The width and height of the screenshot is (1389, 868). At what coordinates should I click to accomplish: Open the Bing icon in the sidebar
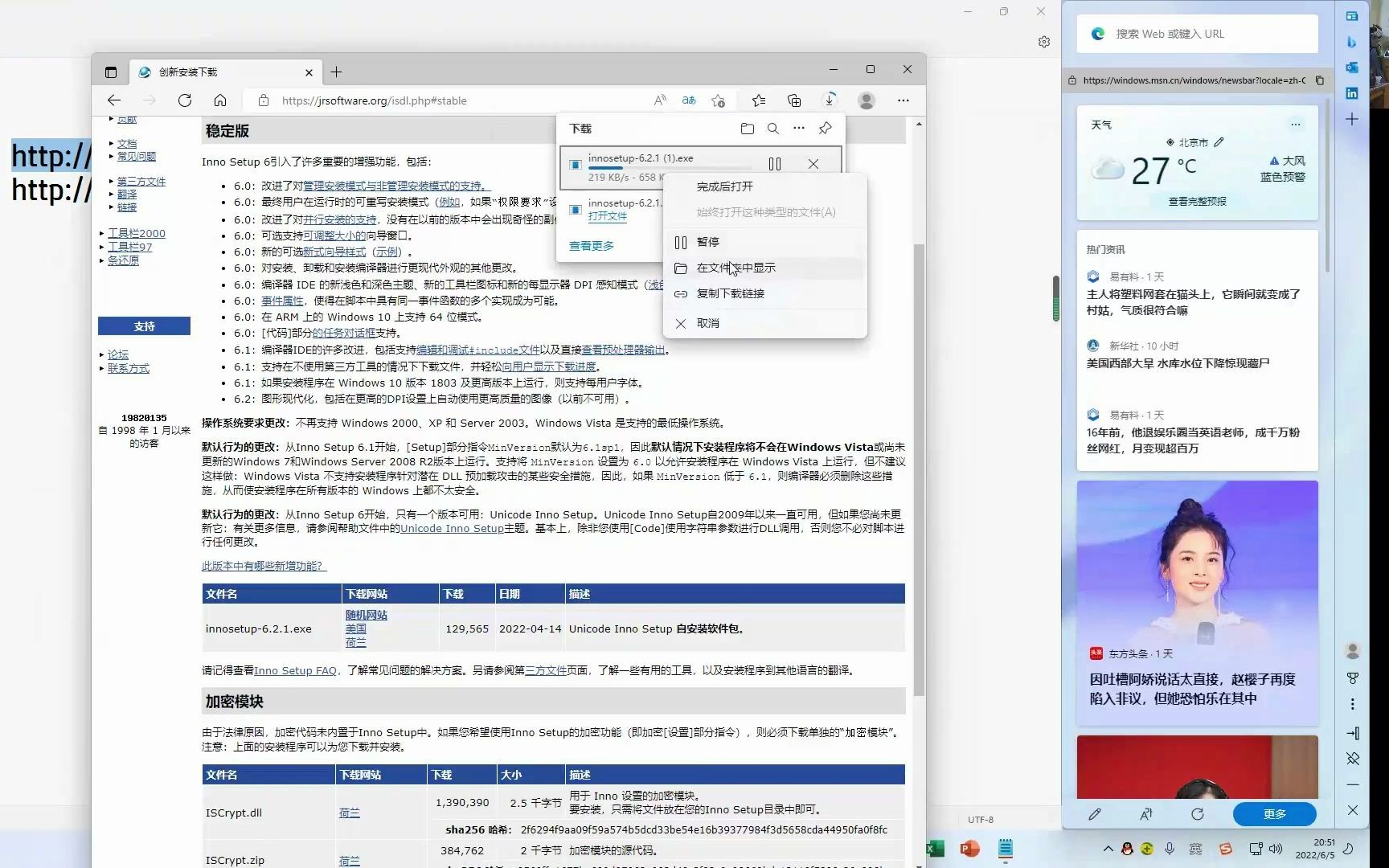(x=1352, y=42)
